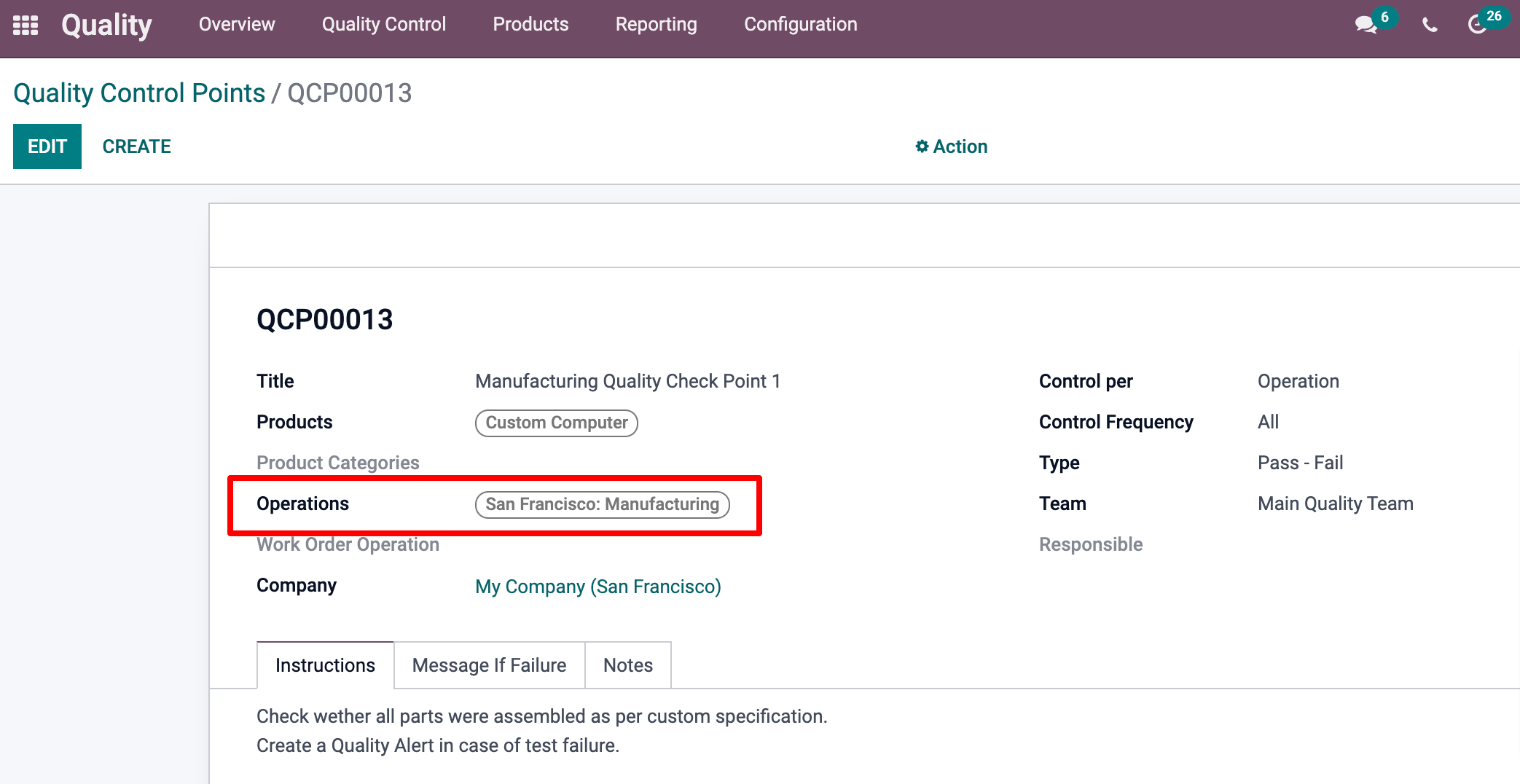
Task: Open the Action gear dropdown
Action: [x=951, y=146]
